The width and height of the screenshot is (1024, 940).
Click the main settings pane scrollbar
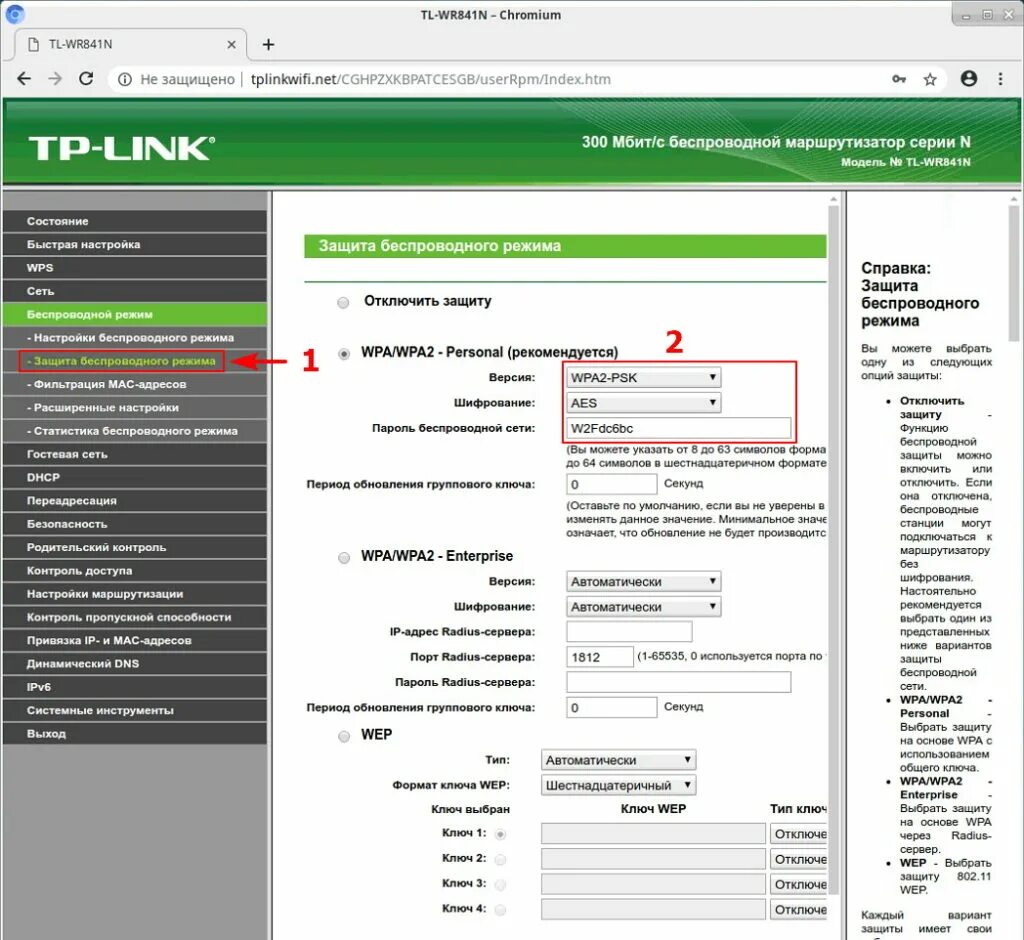click(833, 549)
